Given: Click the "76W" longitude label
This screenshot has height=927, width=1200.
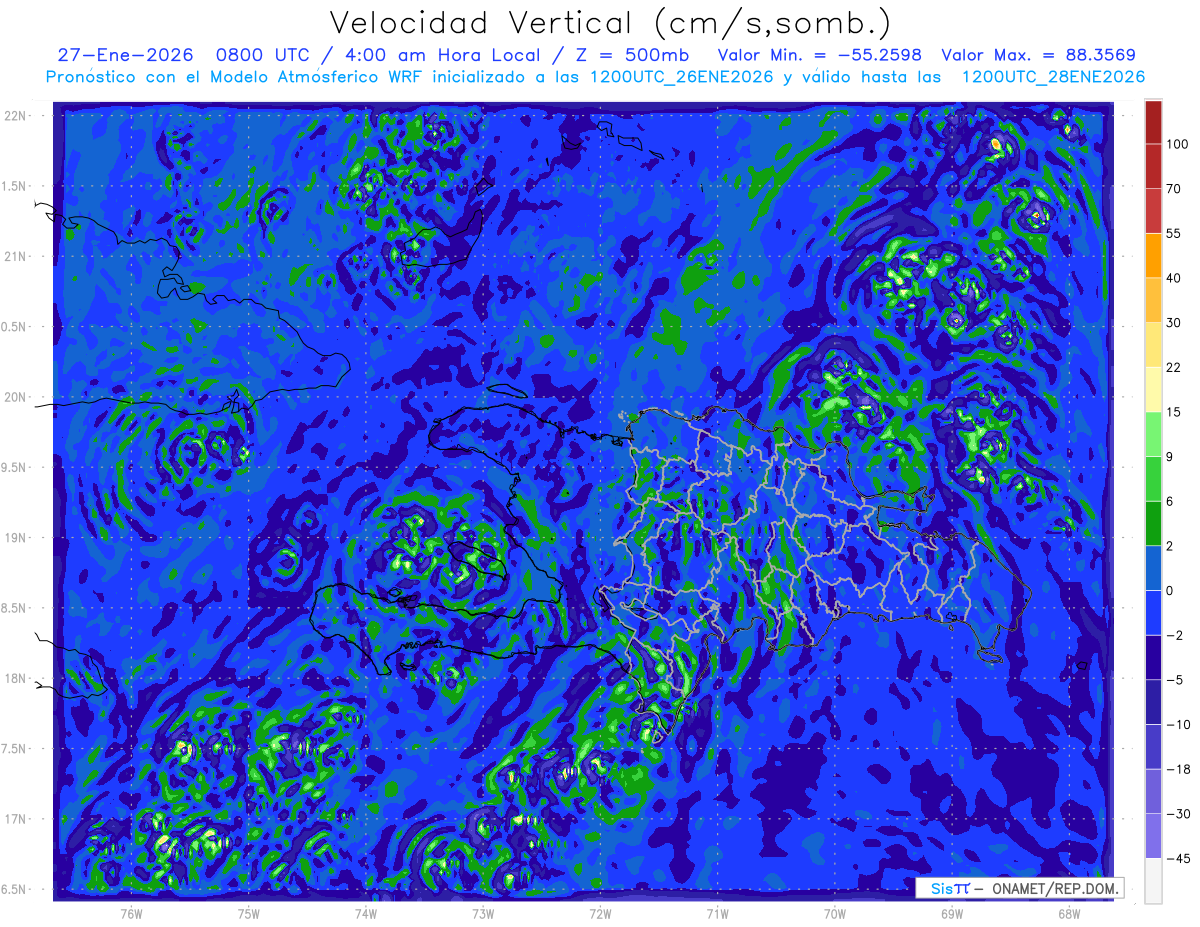Looking at the screenshot, I should [x=131, y=913].
